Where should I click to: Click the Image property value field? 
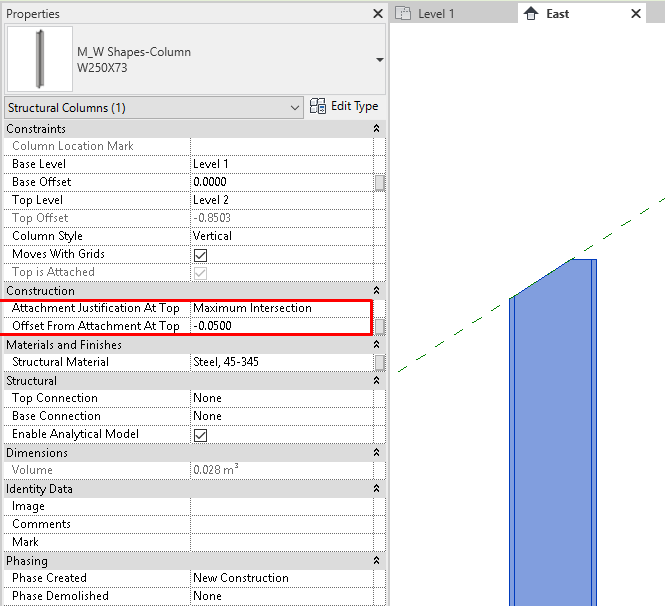click(x=282, y=506)
